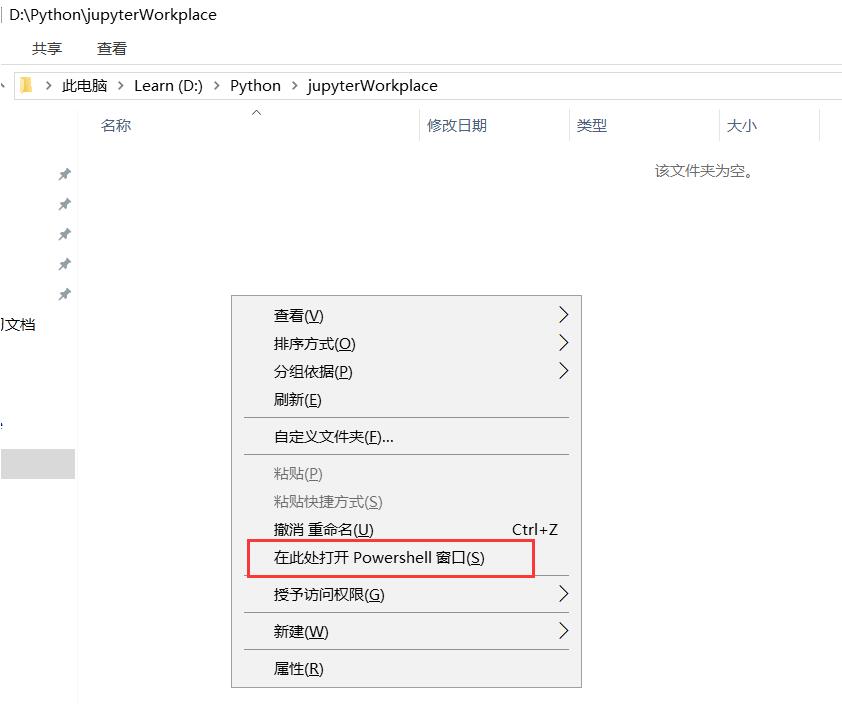The height and width of the screenshot is (712, 842).
Task: Click the sort arrow above 名称 column
Action: coord(256,112)
